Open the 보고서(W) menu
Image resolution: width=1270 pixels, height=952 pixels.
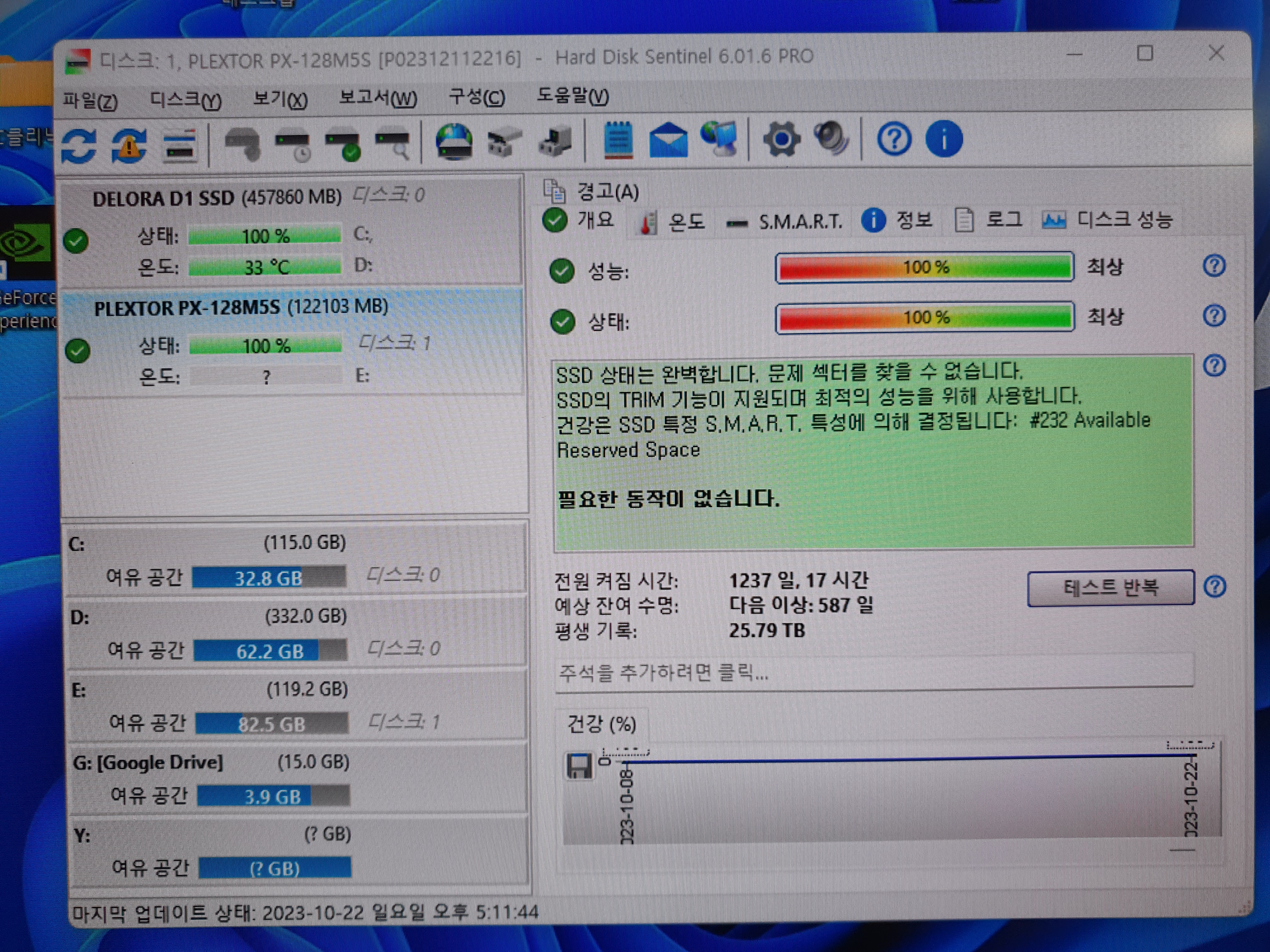(378, 99)
